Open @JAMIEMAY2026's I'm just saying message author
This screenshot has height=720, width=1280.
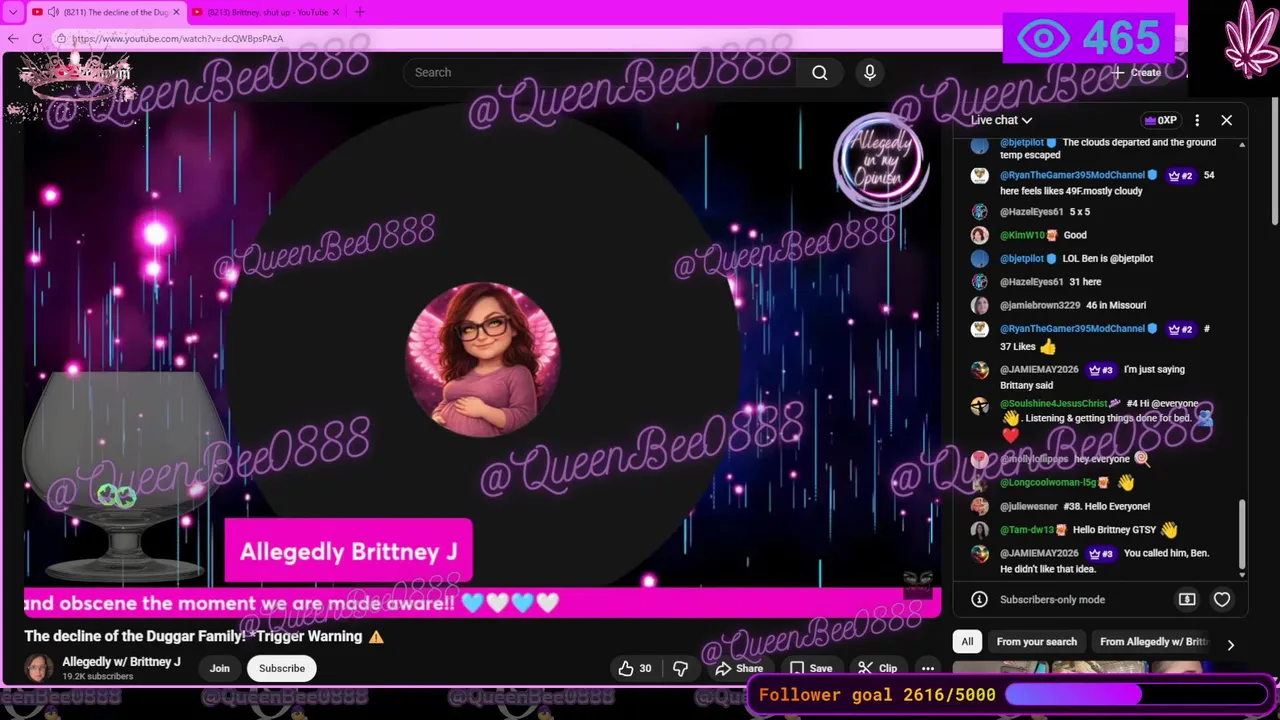click(x=1039, y=370)
